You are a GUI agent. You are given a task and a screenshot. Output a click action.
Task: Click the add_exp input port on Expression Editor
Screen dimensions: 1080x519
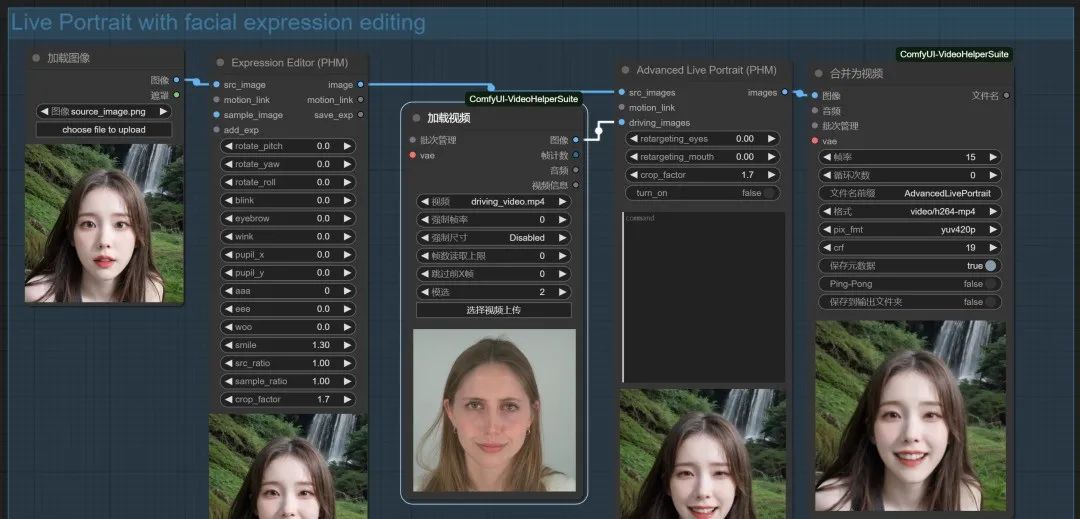point(217,130)
